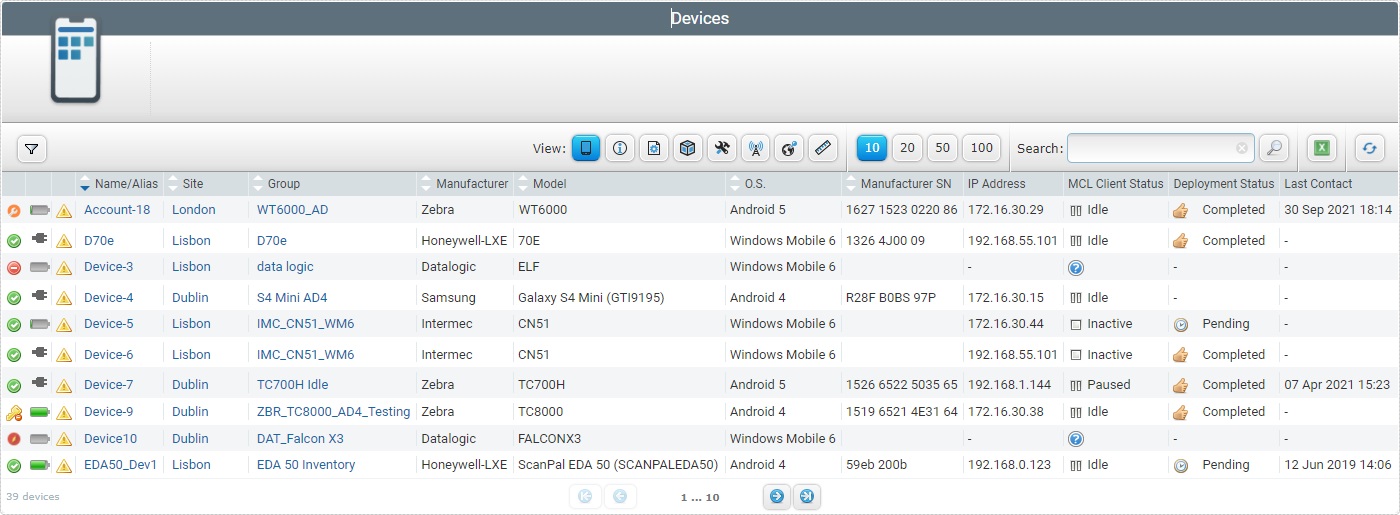
Task: Click the 39 devices count label
Action: pyautogui.click(x=33, y=497)
